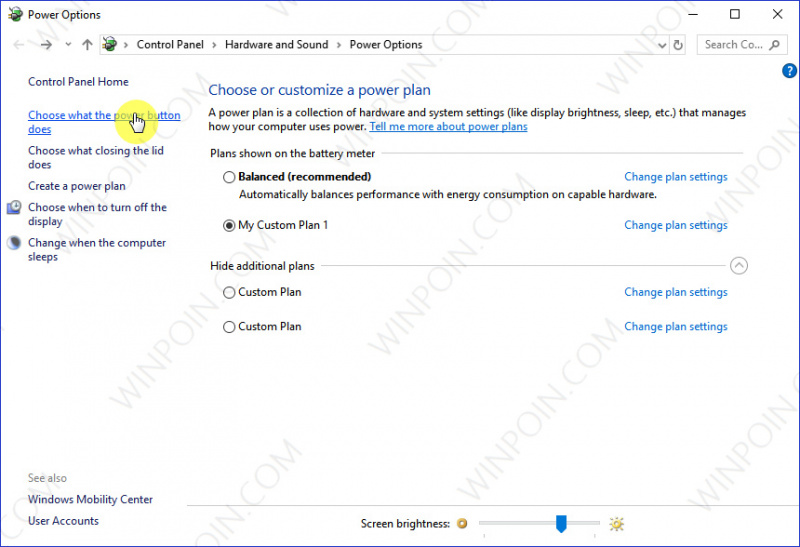Click the monitor icon for display turn-off

point(14,208)
